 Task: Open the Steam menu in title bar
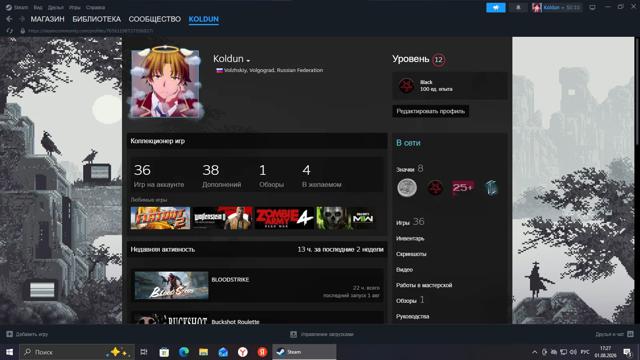point(17,7)
